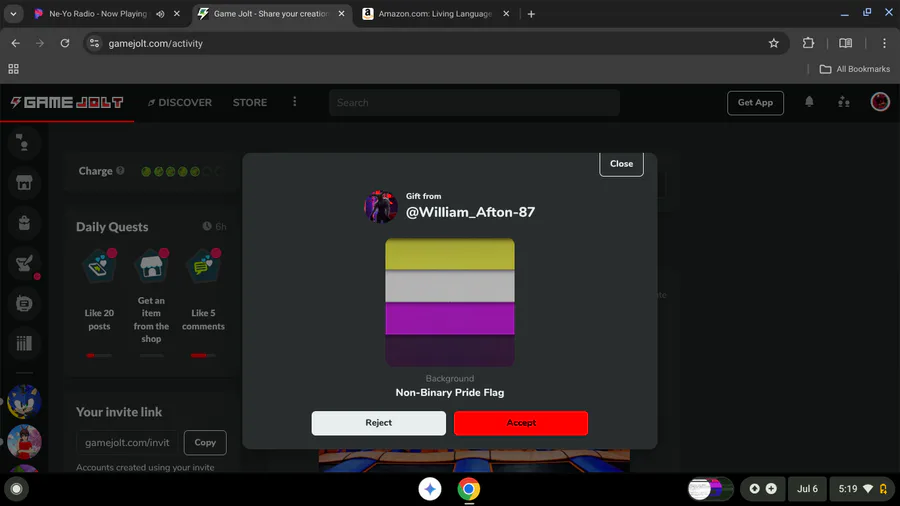Close the Game Jolt tab
Viewport: 900px width, 506px height.
[342, 14]
